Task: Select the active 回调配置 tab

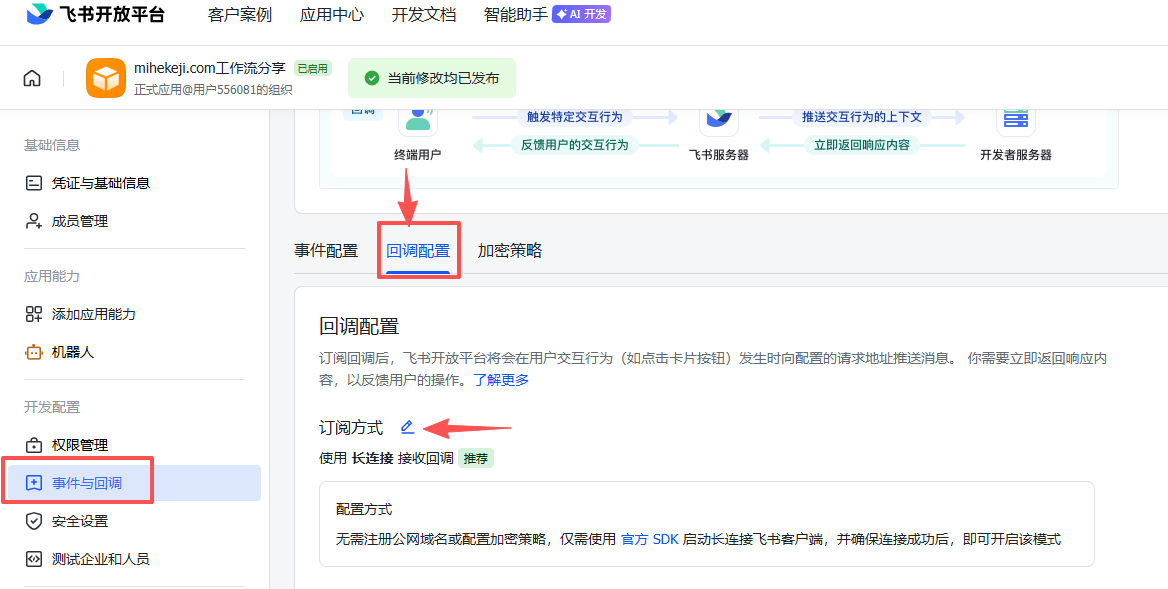Action: pyautogui.click(x=419, y=250)
